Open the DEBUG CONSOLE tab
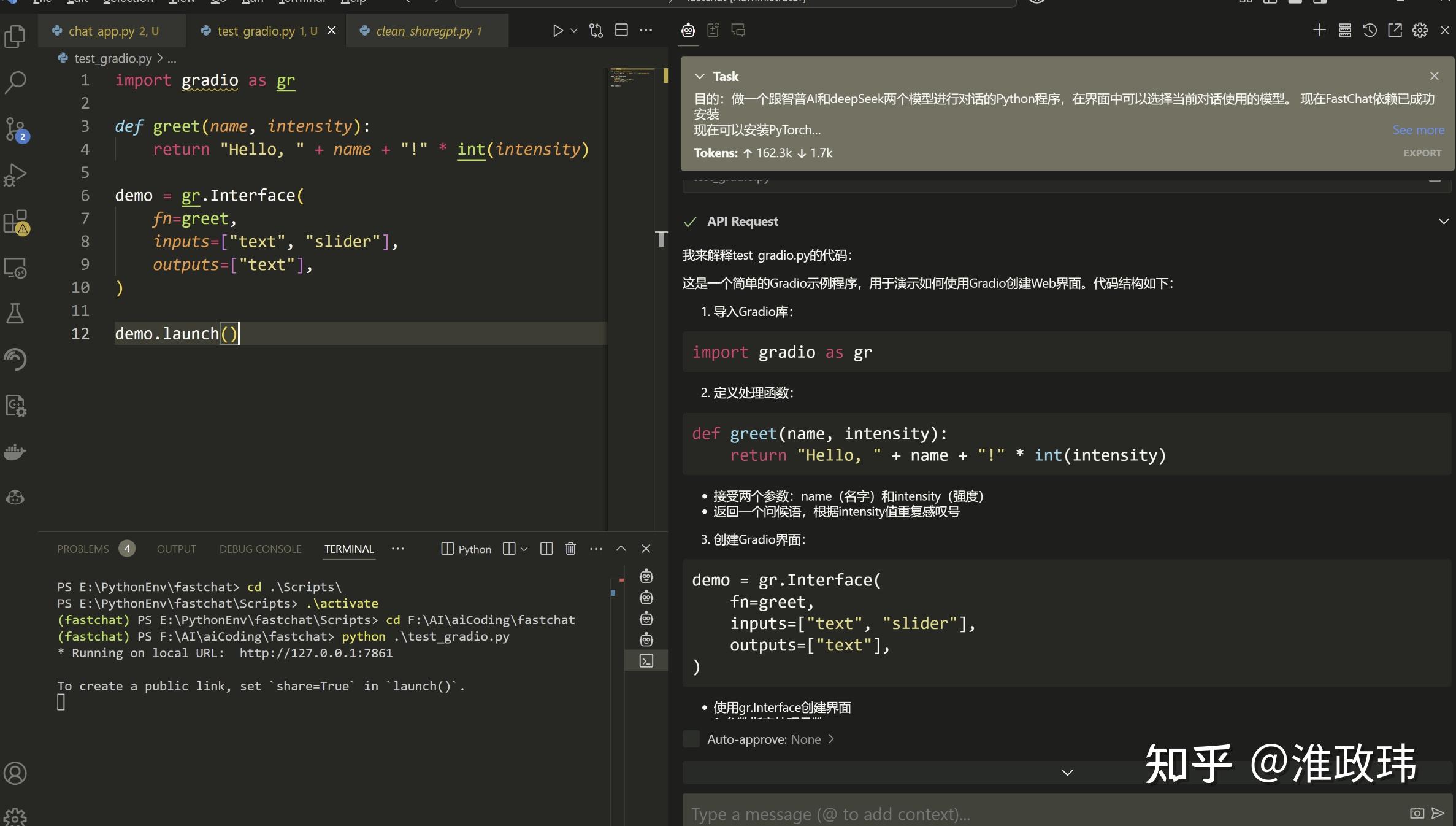This screenshot has height=826, width=1456. click(260, 549)
